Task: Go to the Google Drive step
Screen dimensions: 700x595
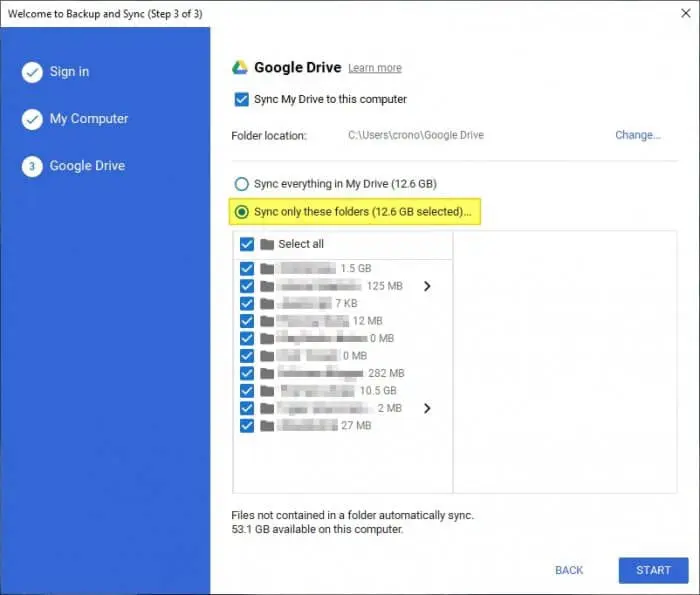Action: [87, 166]
